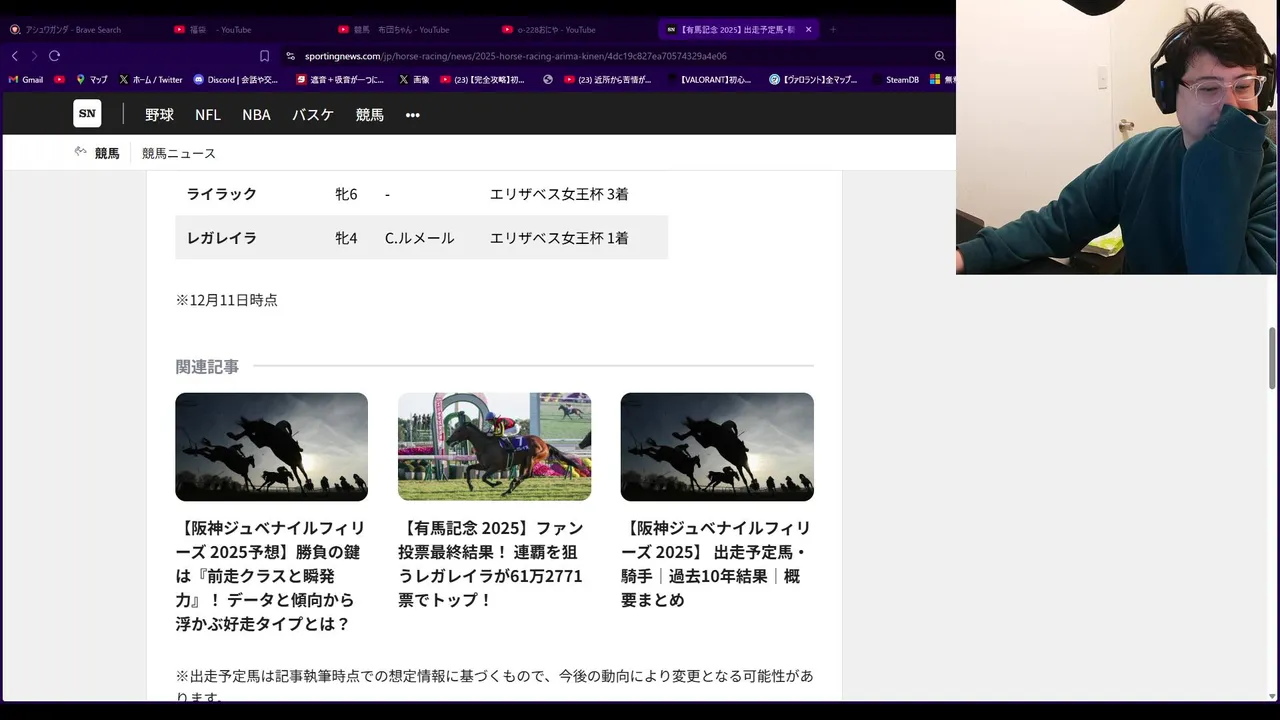
Task: Reload the current page
Action: [54, 56]
